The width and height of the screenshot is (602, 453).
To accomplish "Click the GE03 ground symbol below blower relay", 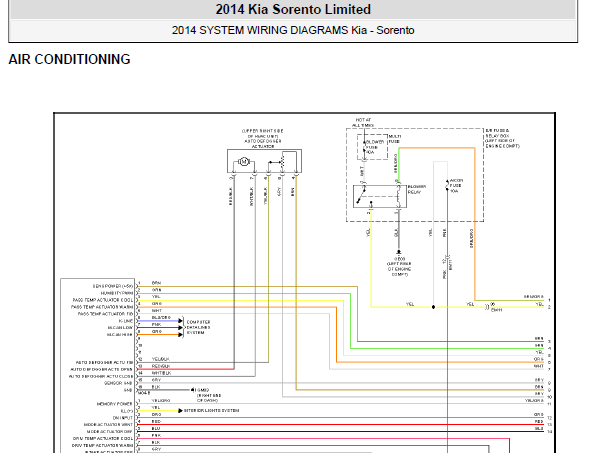I will (x=399, y=252).
